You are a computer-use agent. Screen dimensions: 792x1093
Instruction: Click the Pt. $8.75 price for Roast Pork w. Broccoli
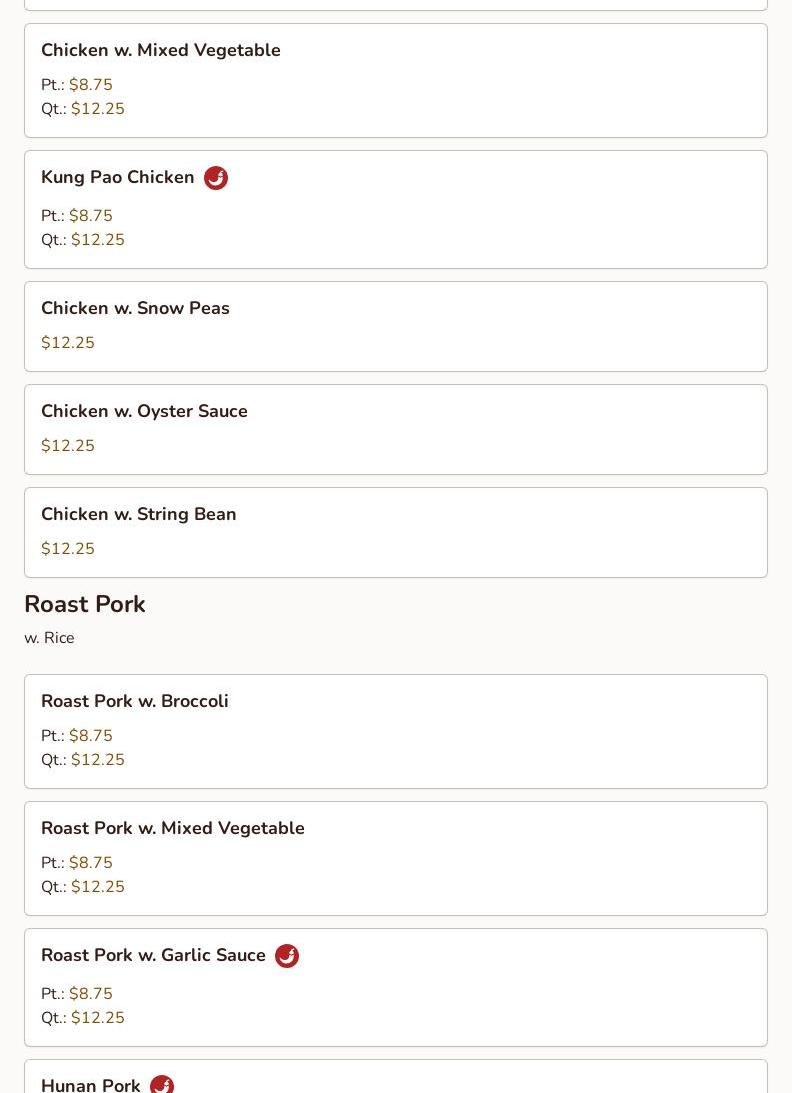point(77,735)
